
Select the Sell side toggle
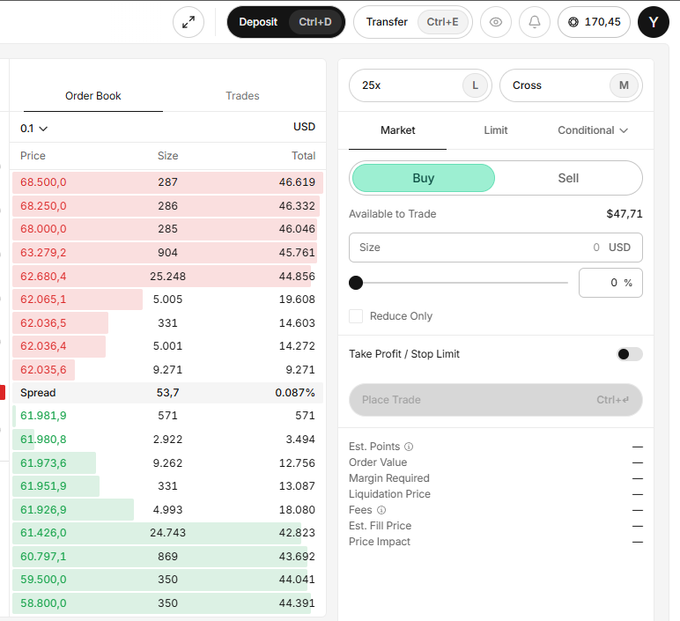click(x=568, y=178)
